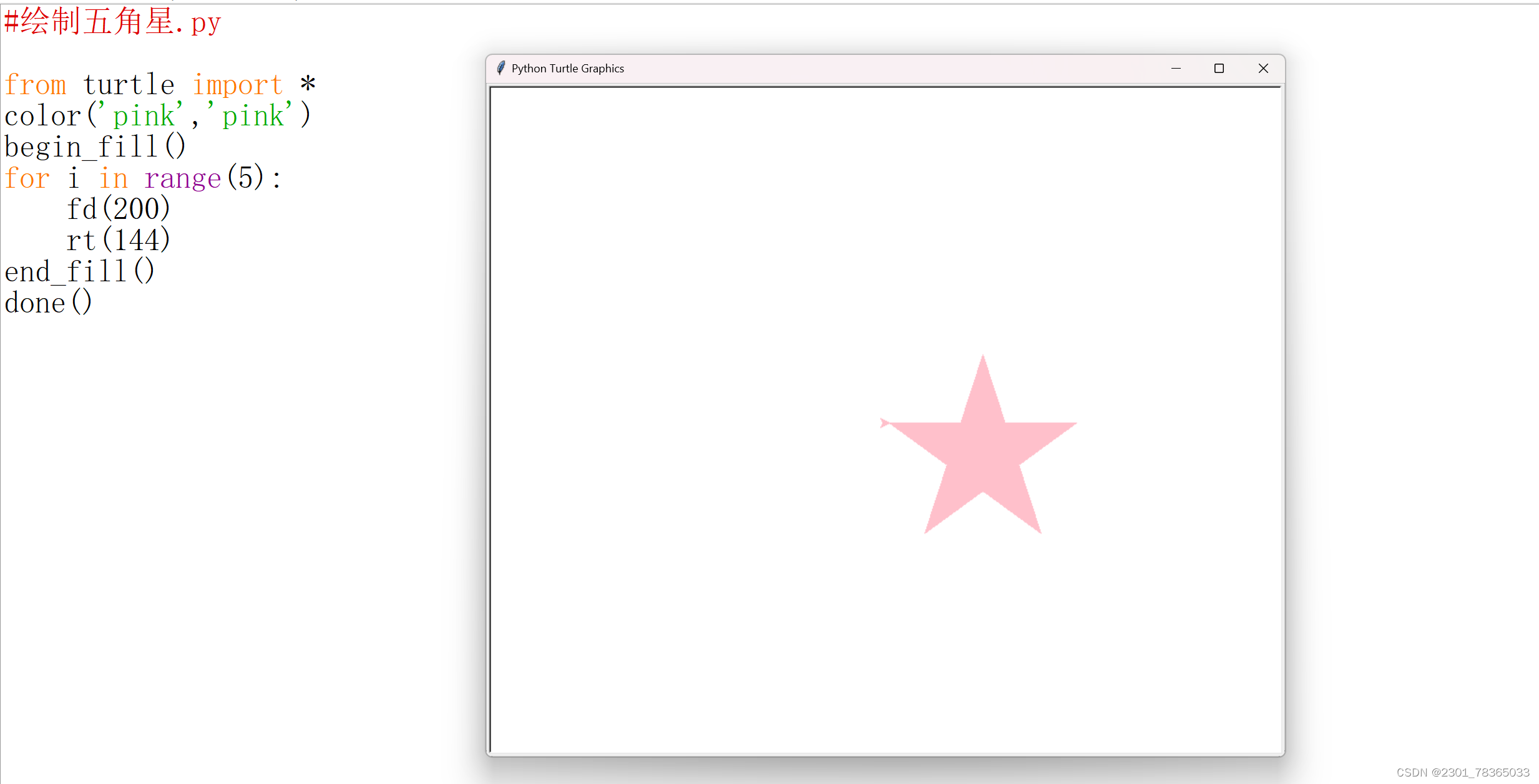Click the word 'turtle' in the import line

(x=129, y=85)
